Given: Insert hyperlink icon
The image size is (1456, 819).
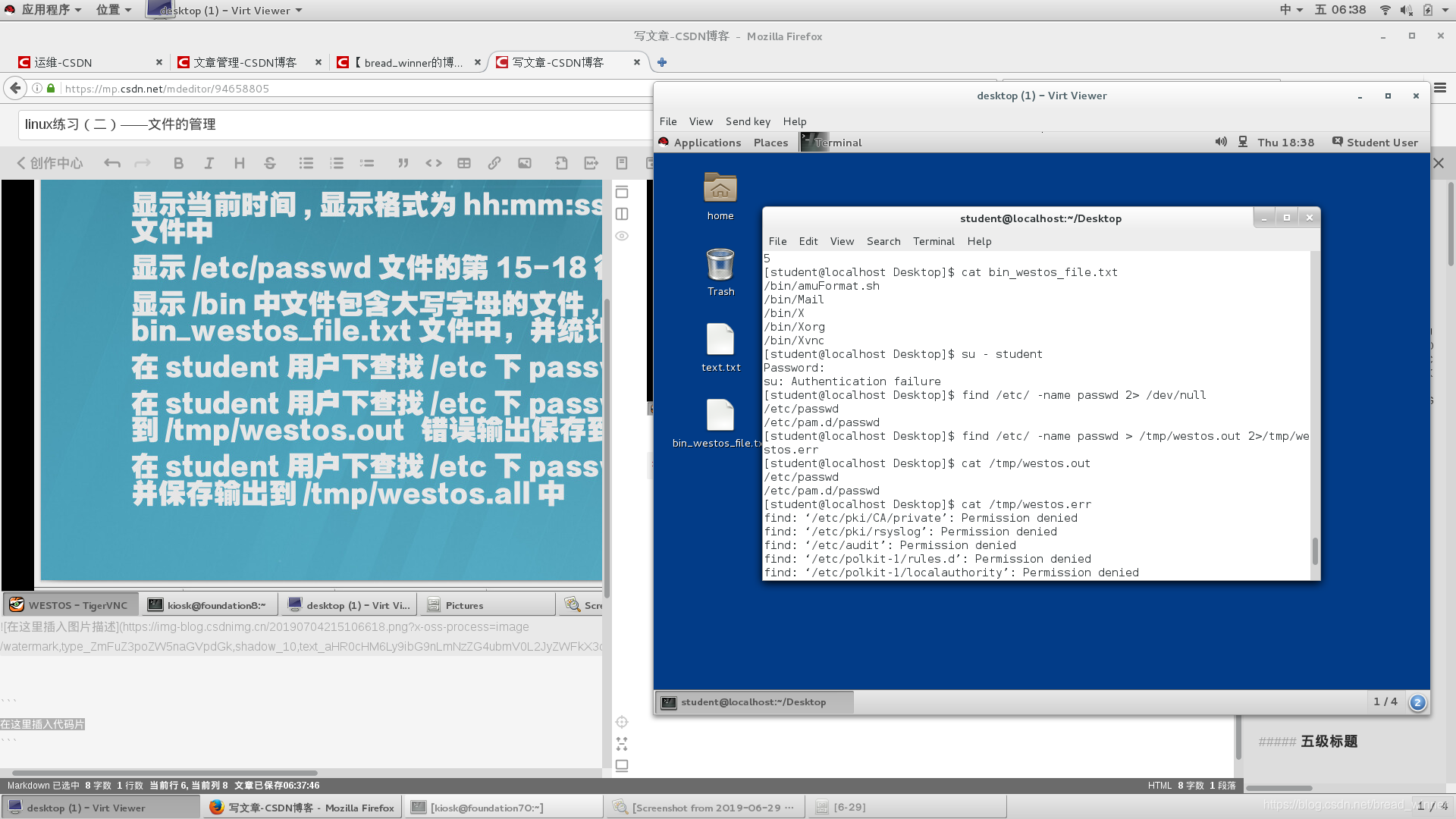Looking at the screenshot, I should point(494,163).
